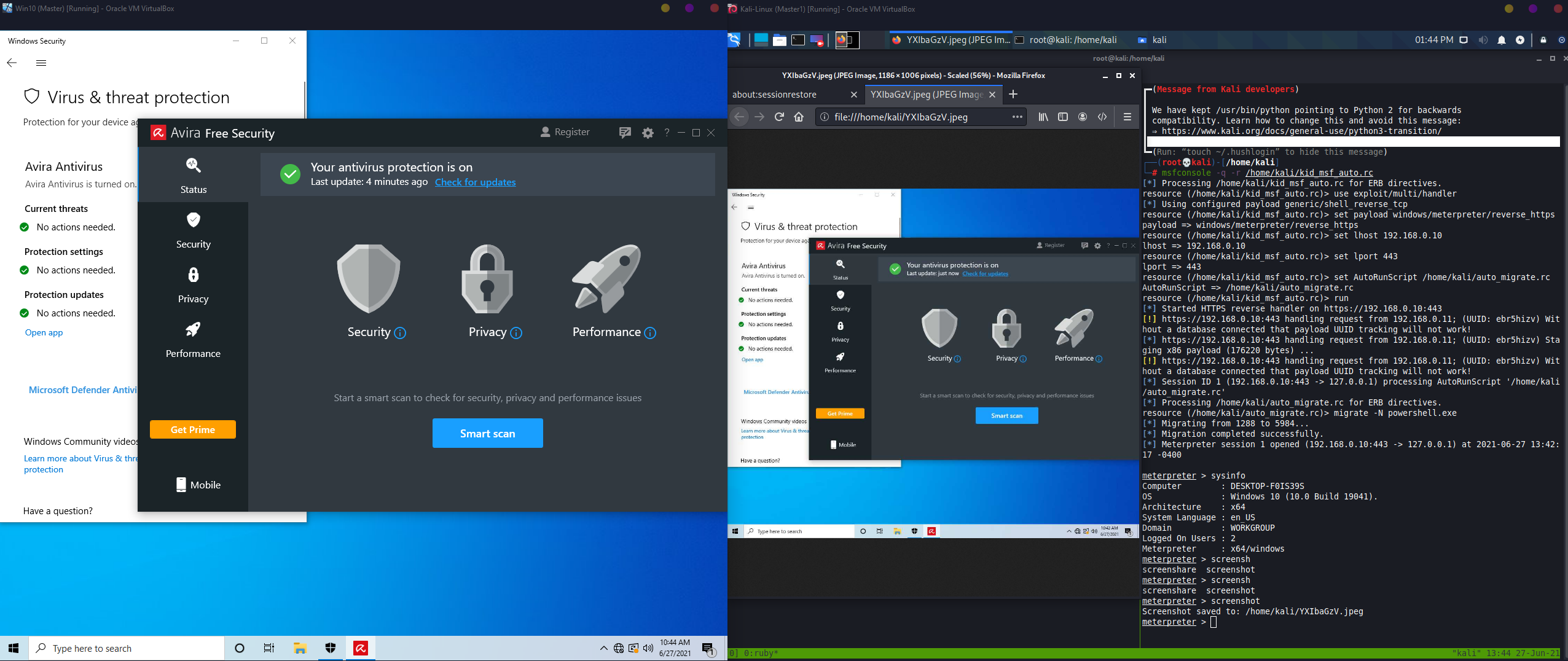
Task: Open File Explorer on Windows taskbar
Action: coord(300,648)
